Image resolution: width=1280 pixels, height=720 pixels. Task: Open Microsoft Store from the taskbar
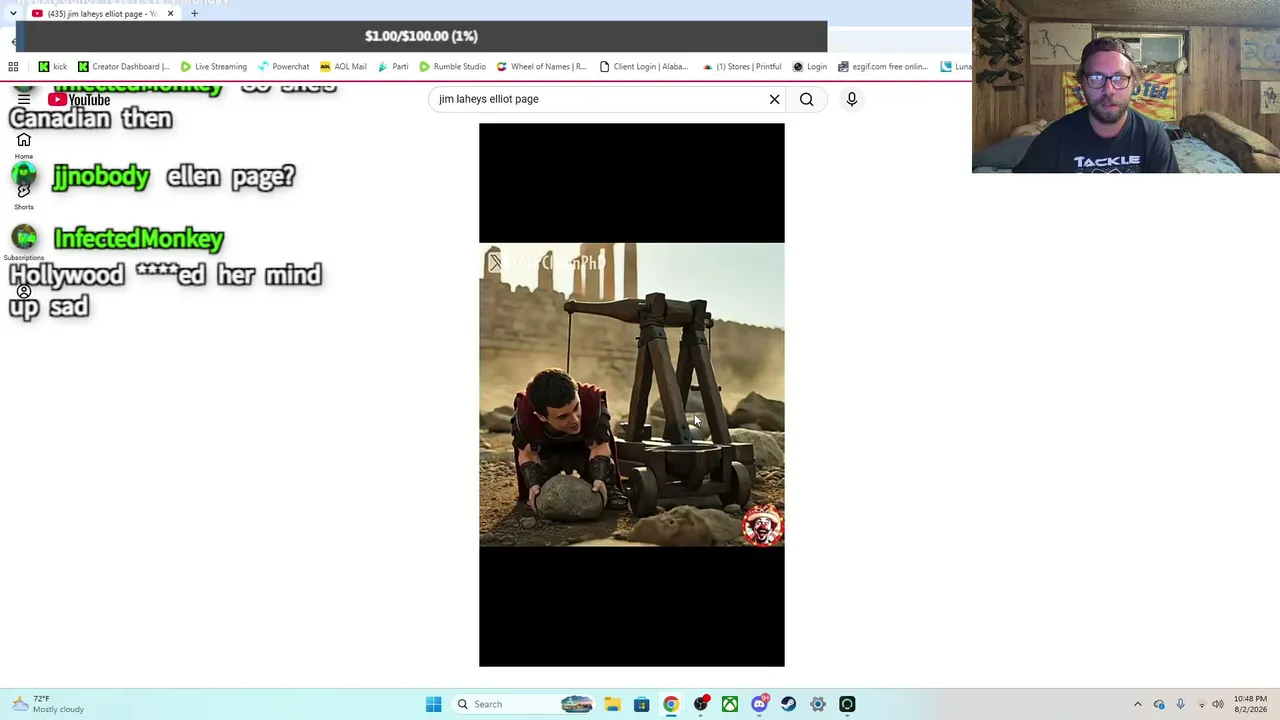(641, 704)
